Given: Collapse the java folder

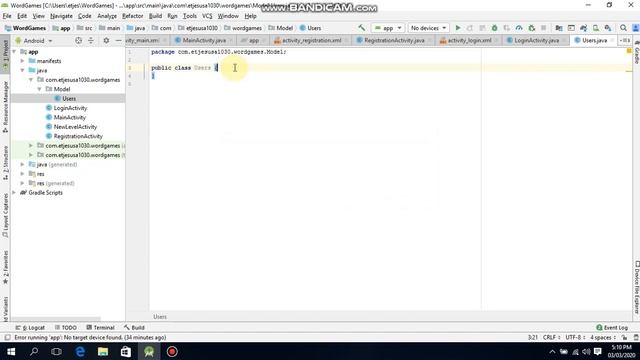Looking at the screenshot, I should (22, 70).
